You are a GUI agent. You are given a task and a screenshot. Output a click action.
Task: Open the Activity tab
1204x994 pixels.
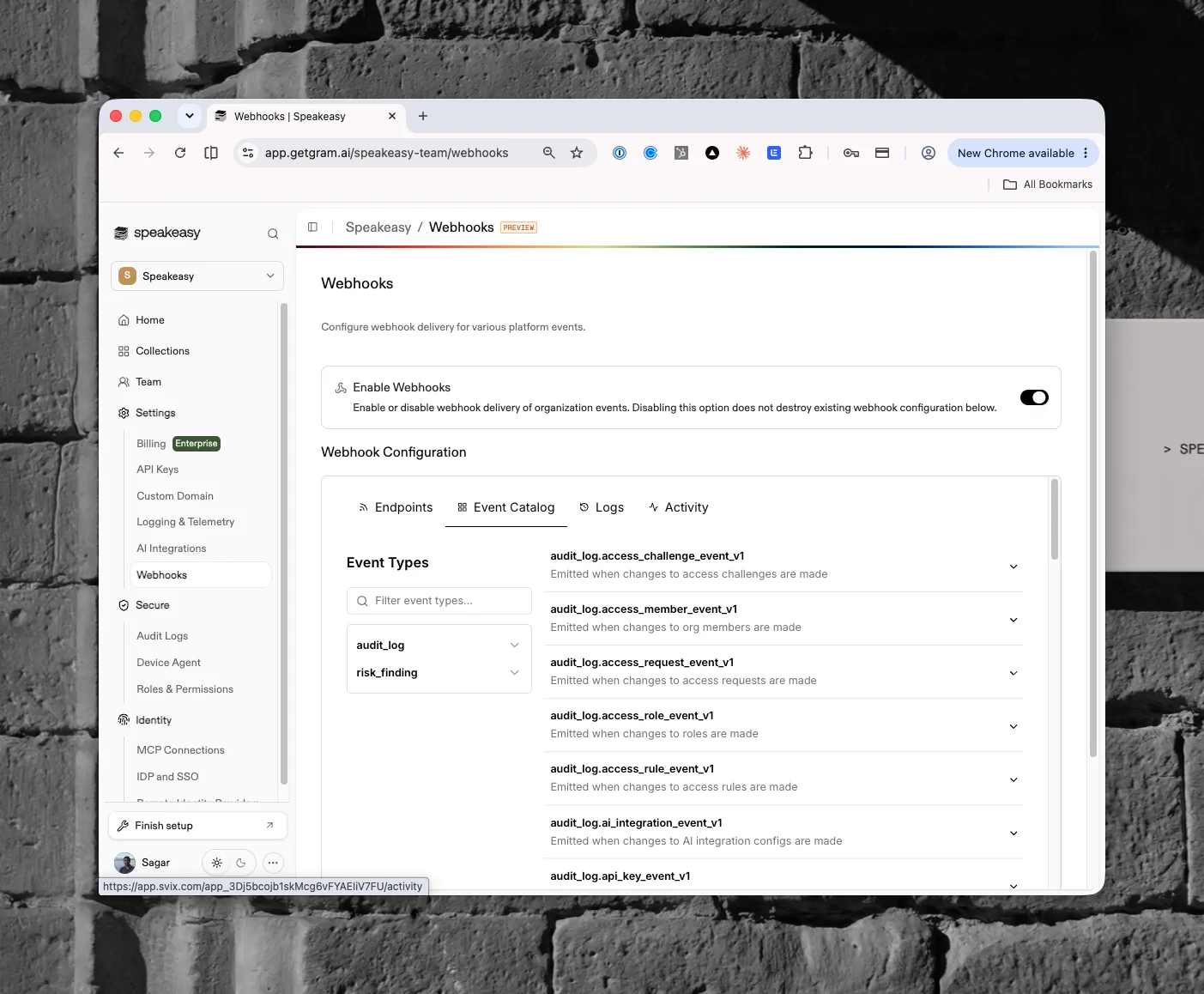(x=679, y=507)
